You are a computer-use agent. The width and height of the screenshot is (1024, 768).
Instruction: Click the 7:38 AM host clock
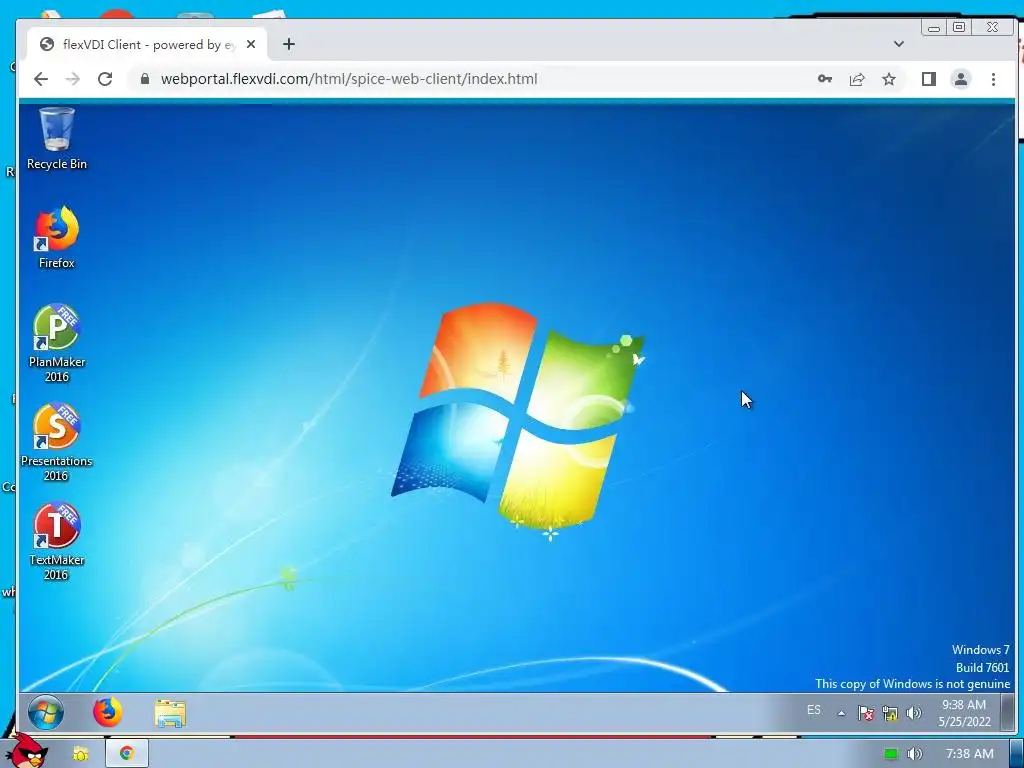click(970, 754)
